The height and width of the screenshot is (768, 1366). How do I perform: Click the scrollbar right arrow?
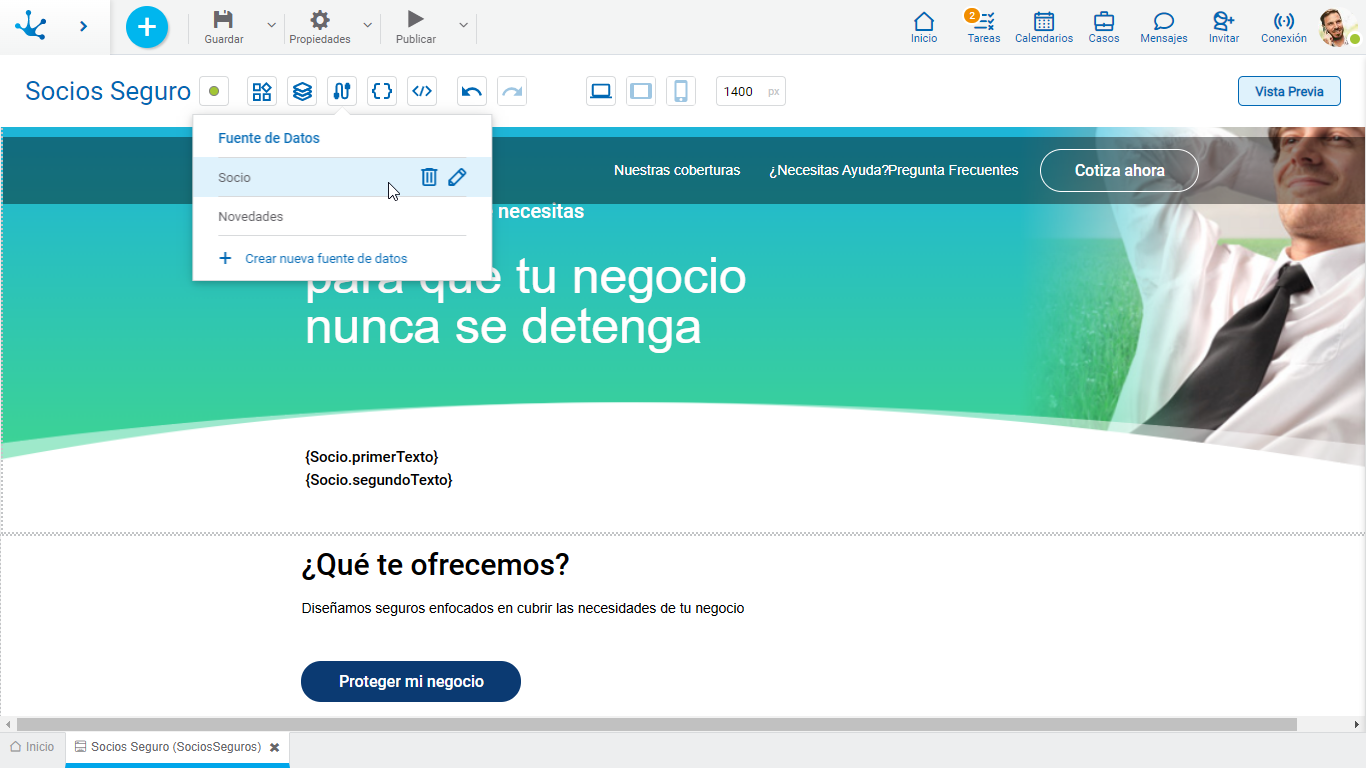(1358, 724)
